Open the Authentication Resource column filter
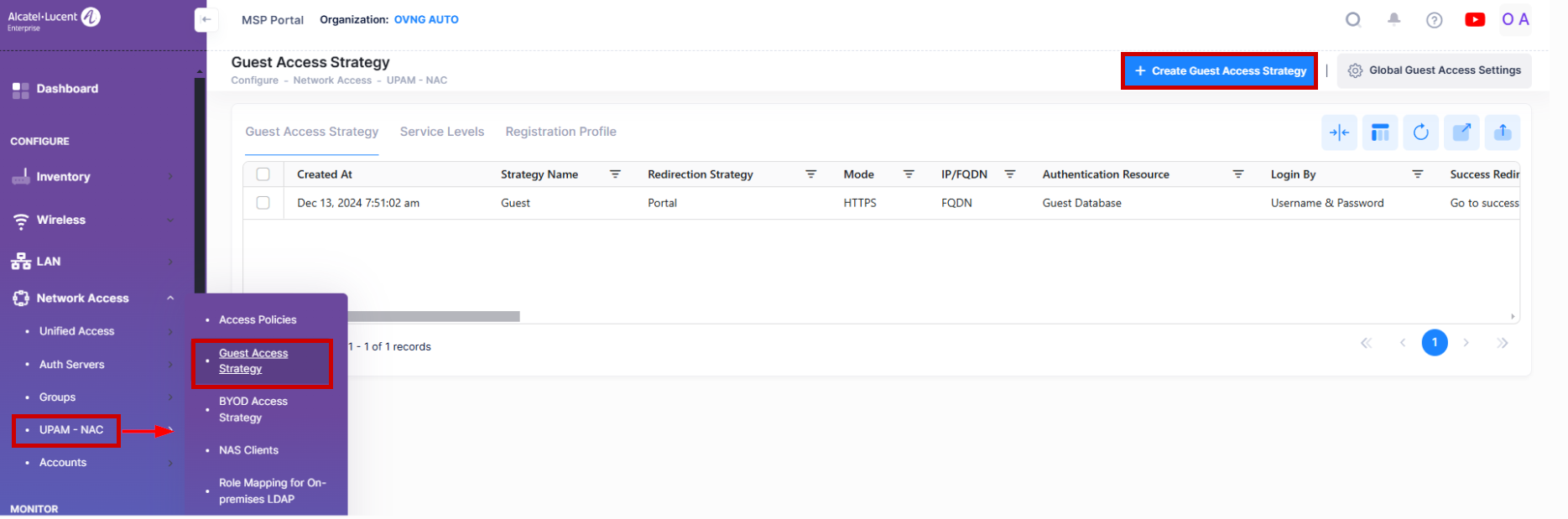Image resolution: width=1568 pixels, height=519 pixels. click(x=1238, y=174)
